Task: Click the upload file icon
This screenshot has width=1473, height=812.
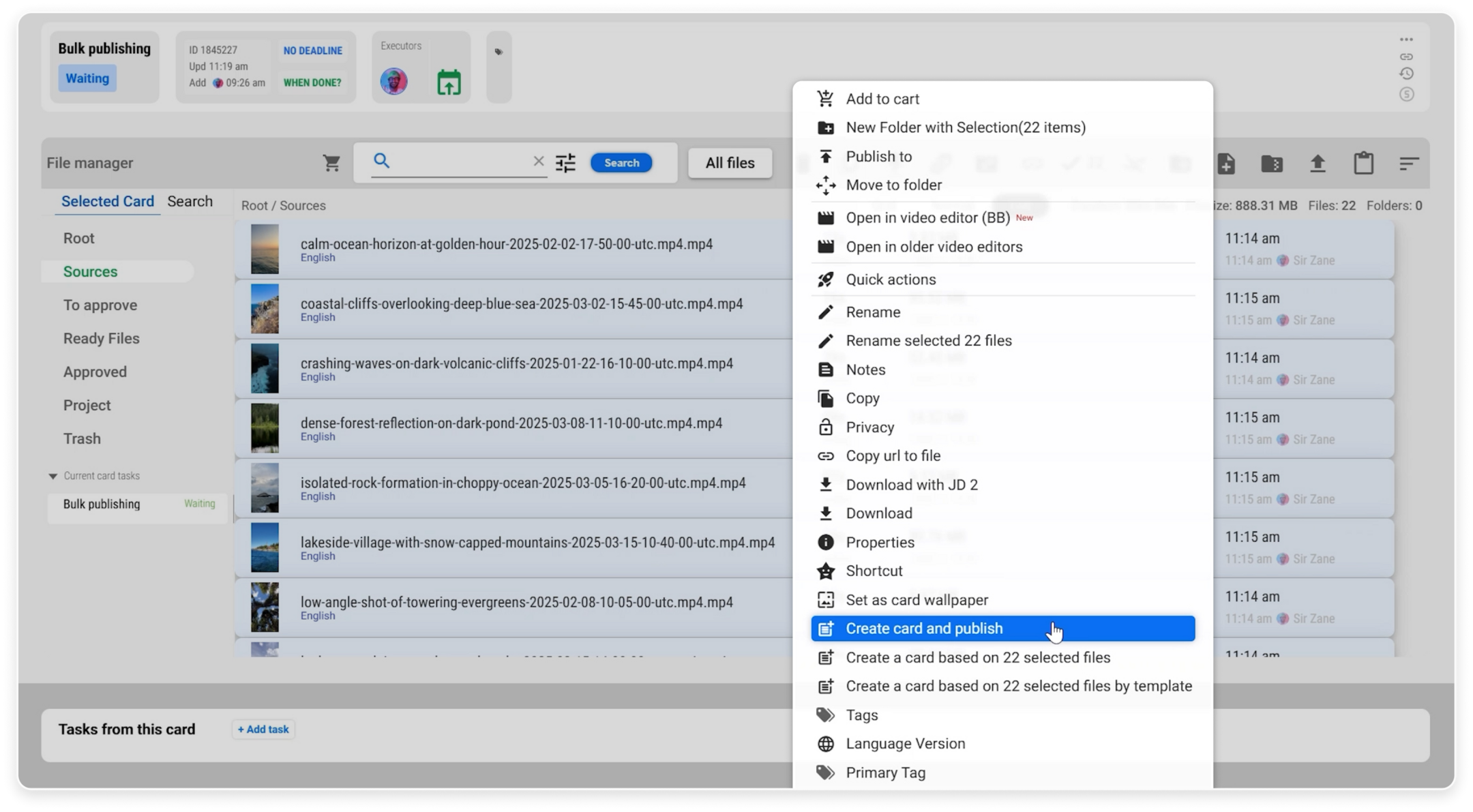Action: (1318, 164)
